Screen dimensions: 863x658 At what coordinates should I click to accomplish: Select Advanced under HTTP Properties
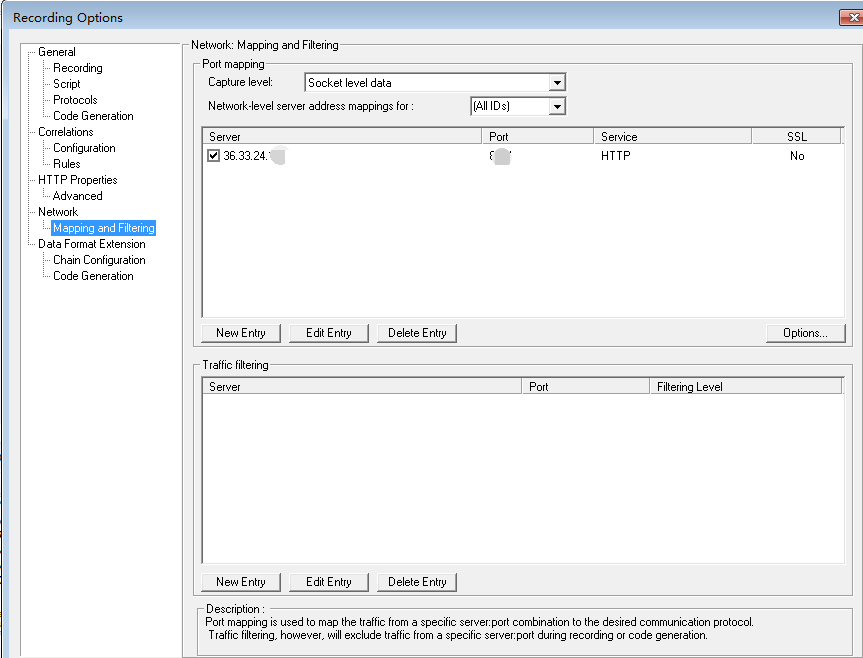[x=77, y=196]
